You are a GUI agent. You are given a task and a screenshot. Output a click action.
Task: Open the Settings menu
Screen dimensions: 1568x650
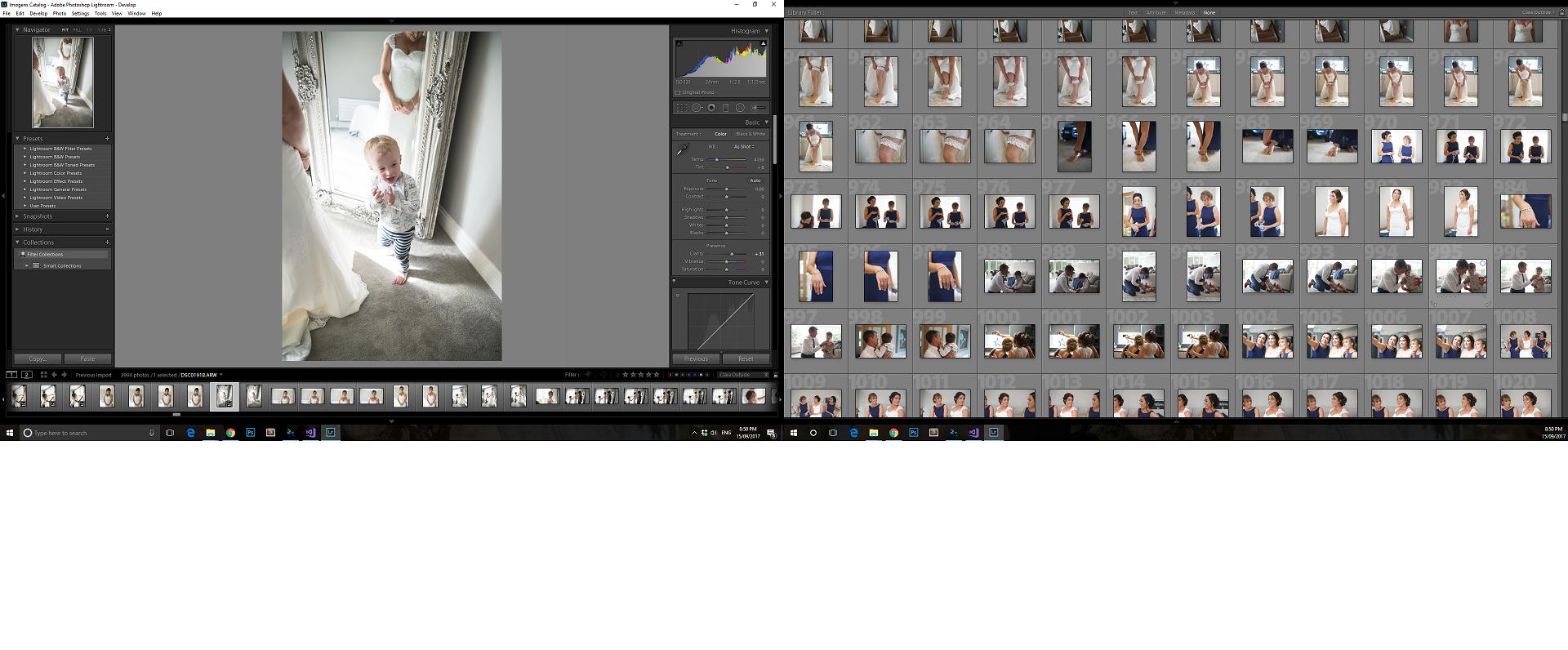pos(80,13)
